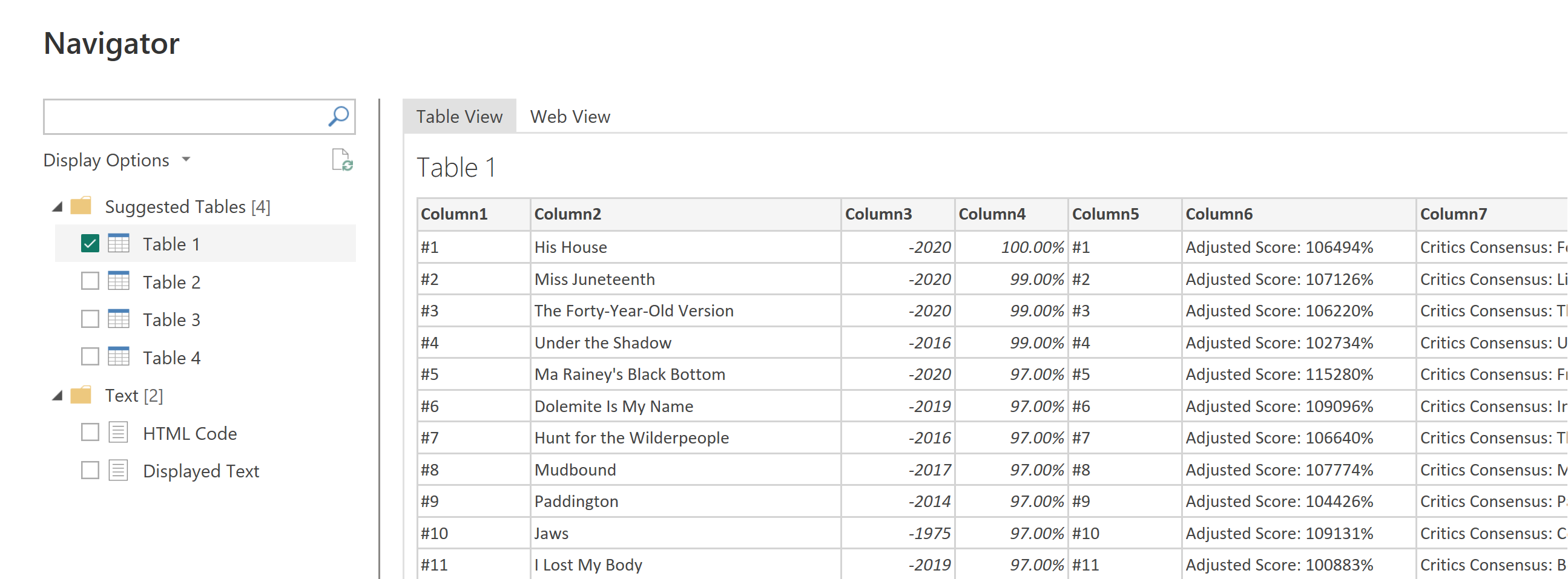The image size is (1568, 579).
Task: Click the refresh page icon
Action: pos(342,160)
